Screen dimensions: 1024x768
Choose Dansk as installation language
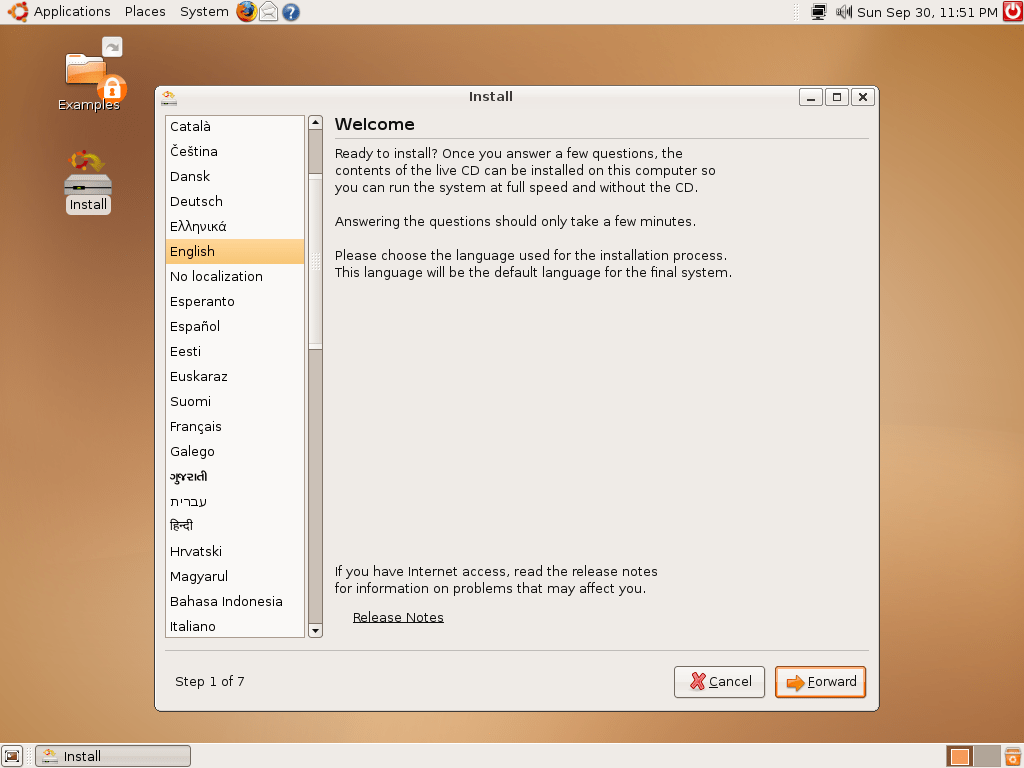coord(234,176)
